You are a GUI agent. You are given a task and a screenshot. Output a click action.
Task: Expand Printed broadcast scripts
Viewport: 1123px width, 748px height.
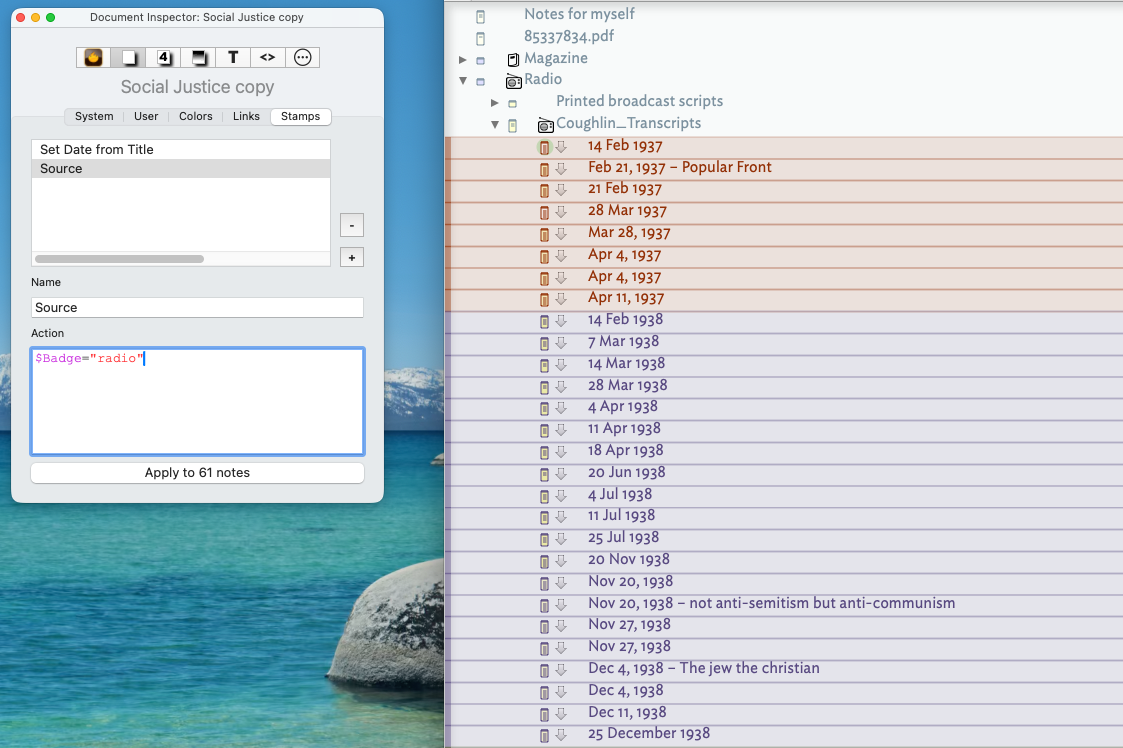(x=495, y=103)
